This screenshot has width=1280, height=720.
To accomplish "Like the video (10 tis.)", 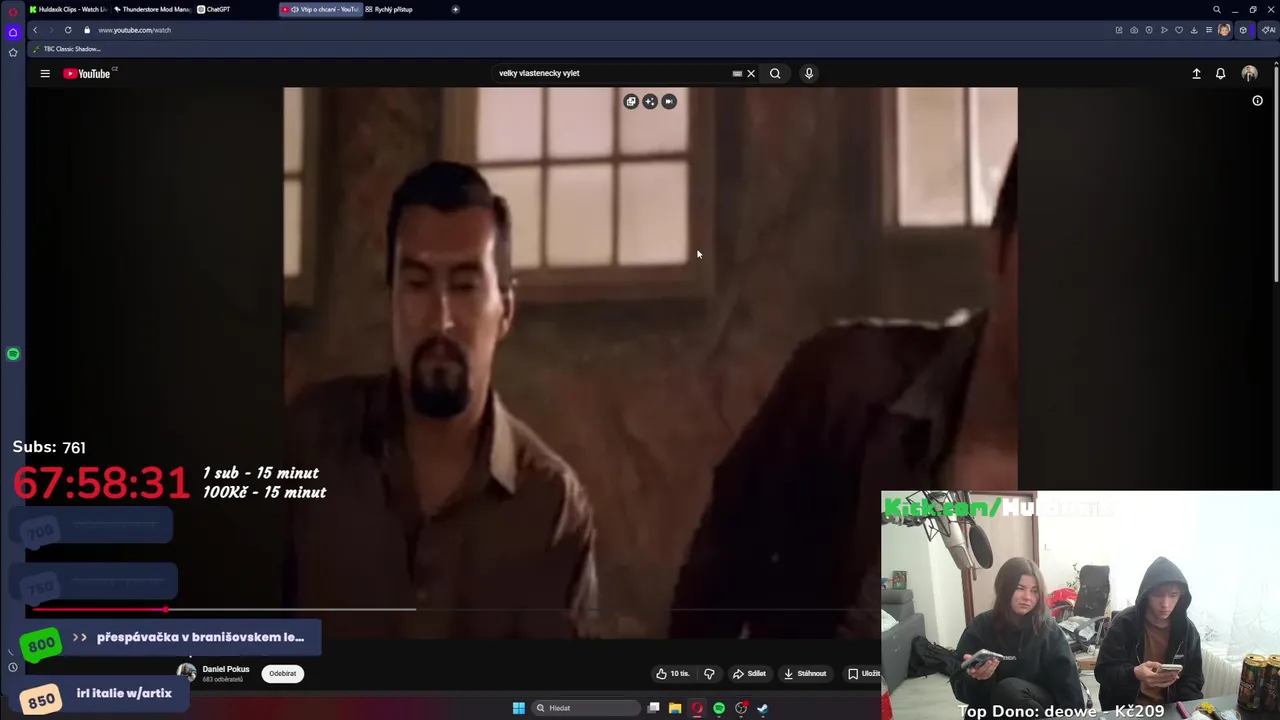I will (672, 673).
